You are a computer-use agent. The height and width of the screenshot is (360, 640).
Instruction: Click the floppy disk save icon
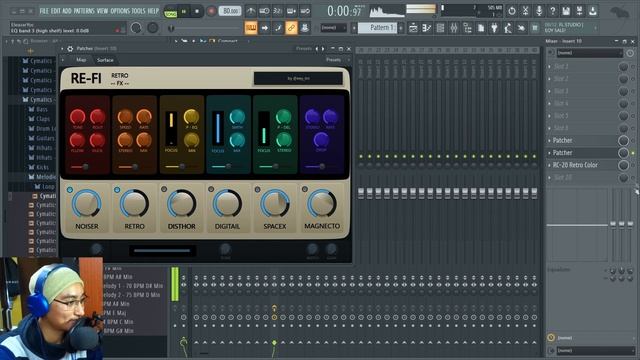pos(566,11)
